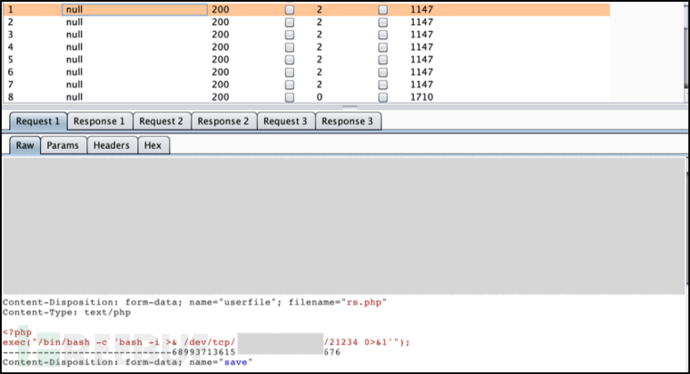Tick checkbox before length 1147 in row 1

click(383, 9)
